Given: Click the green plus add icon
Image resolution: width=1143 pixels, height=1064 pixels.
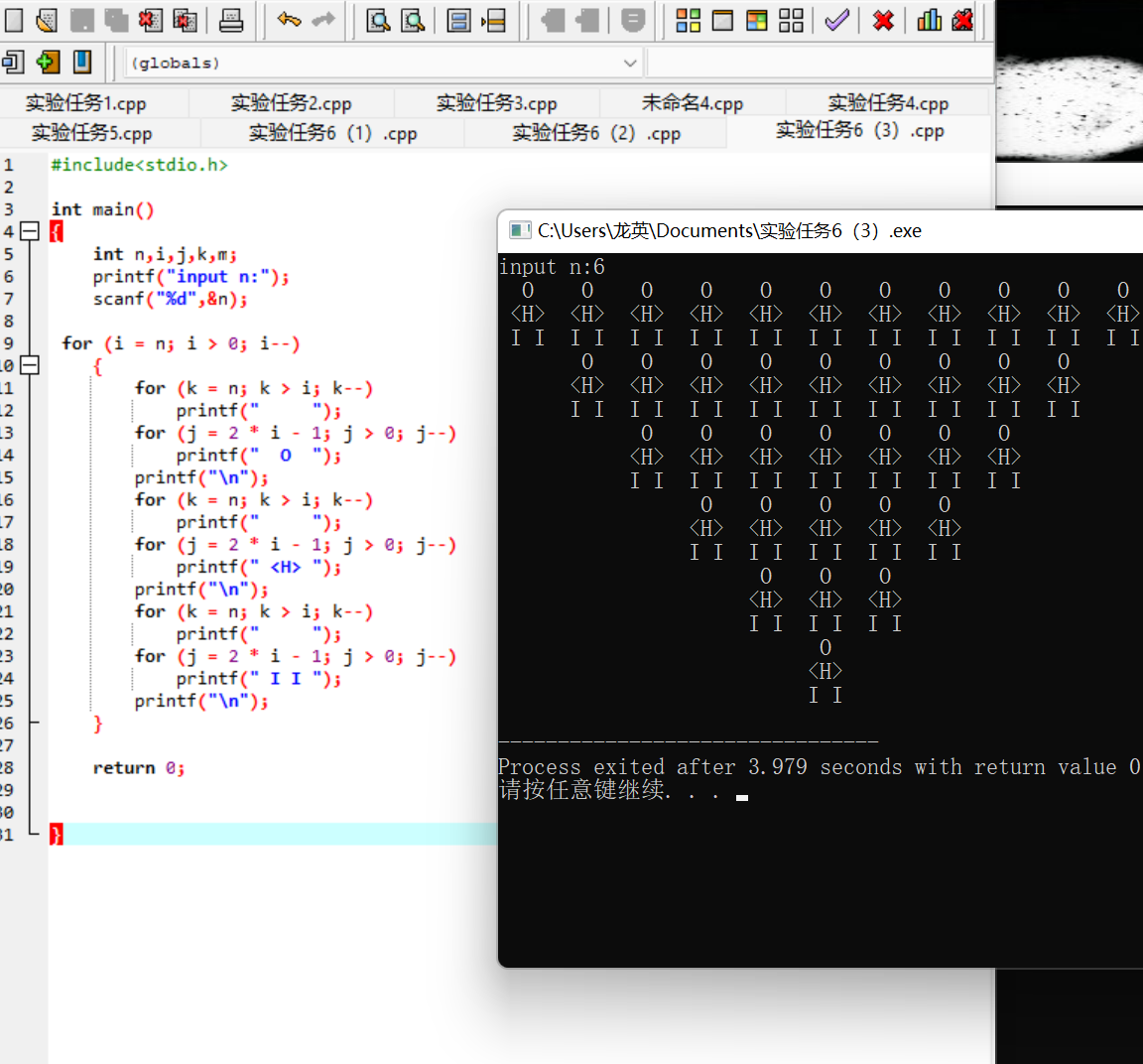Looking at the screenshot, I should (x=48, y=62).
